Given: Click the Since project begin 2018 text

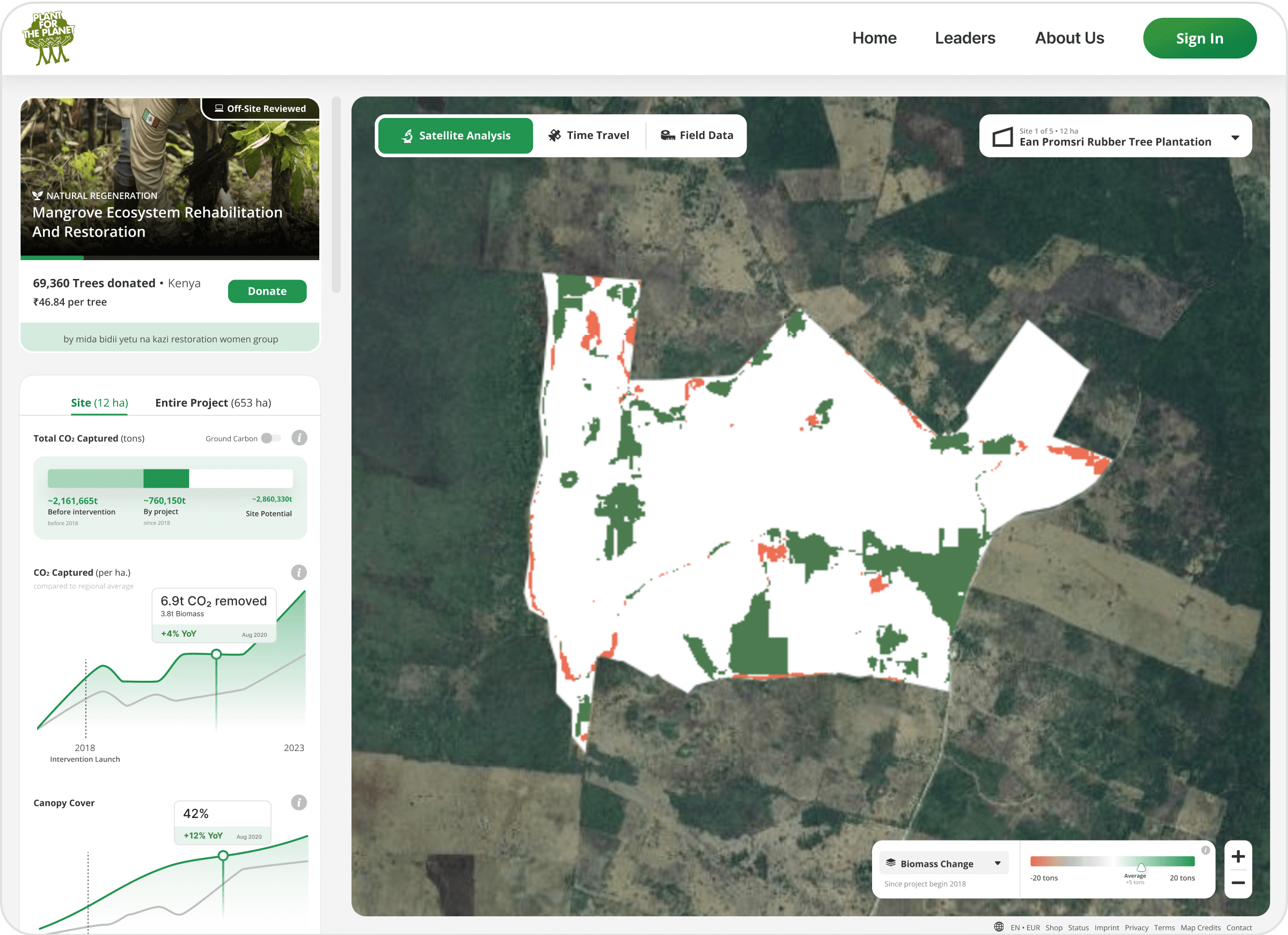Looking at the screenshot, I should (925, 884).
